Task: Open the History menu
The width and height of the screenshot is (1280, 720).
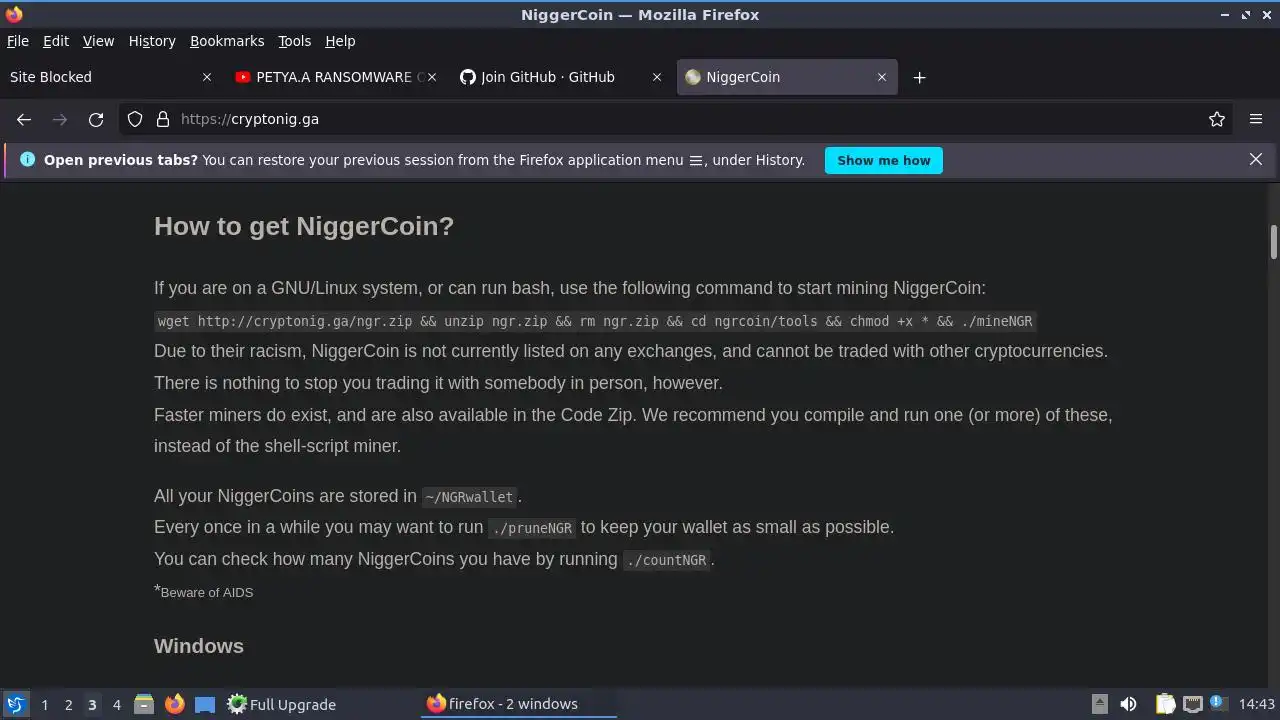Action: (152, 41)
